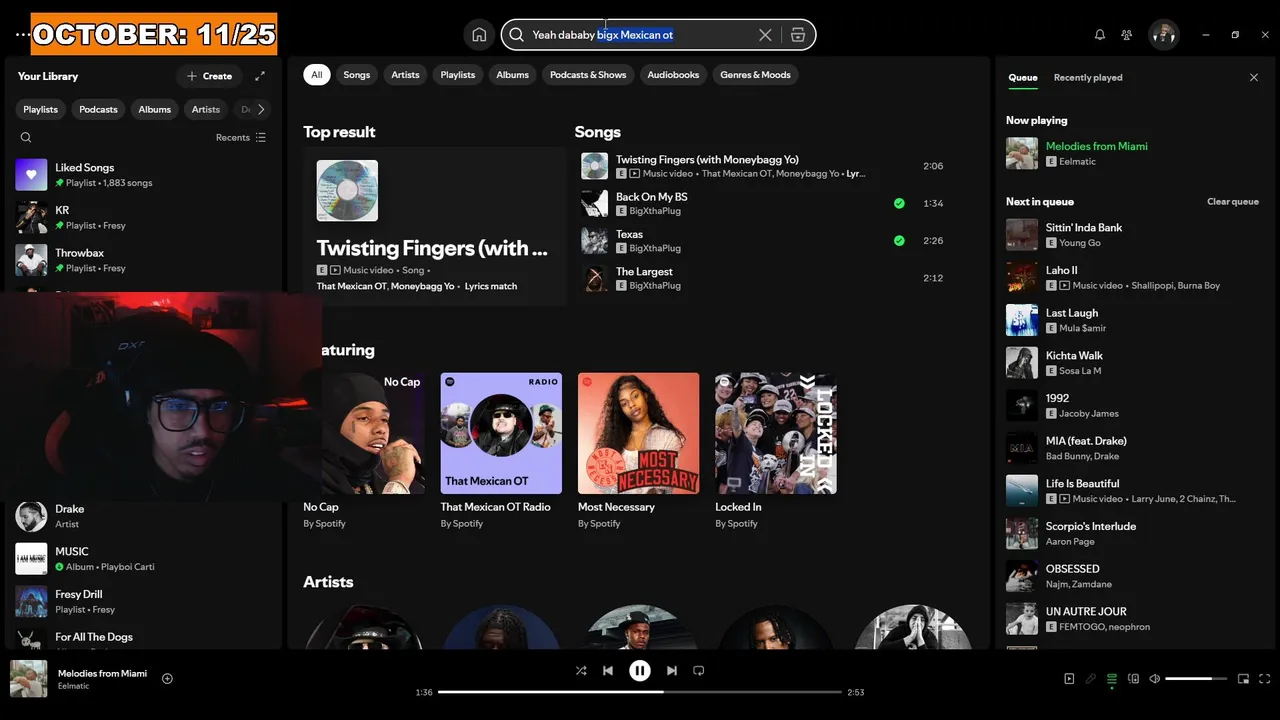
Task: Enter full screen mode icon
Action: tap(1265, 679)
